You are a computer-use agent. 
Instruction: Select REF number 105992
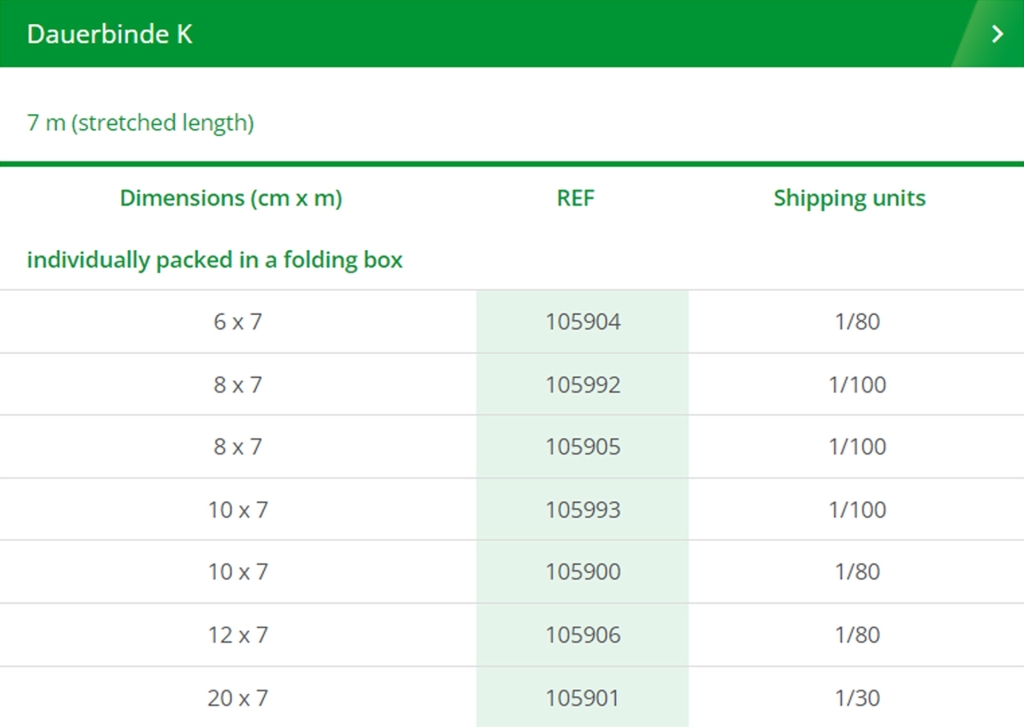point(583,385)
